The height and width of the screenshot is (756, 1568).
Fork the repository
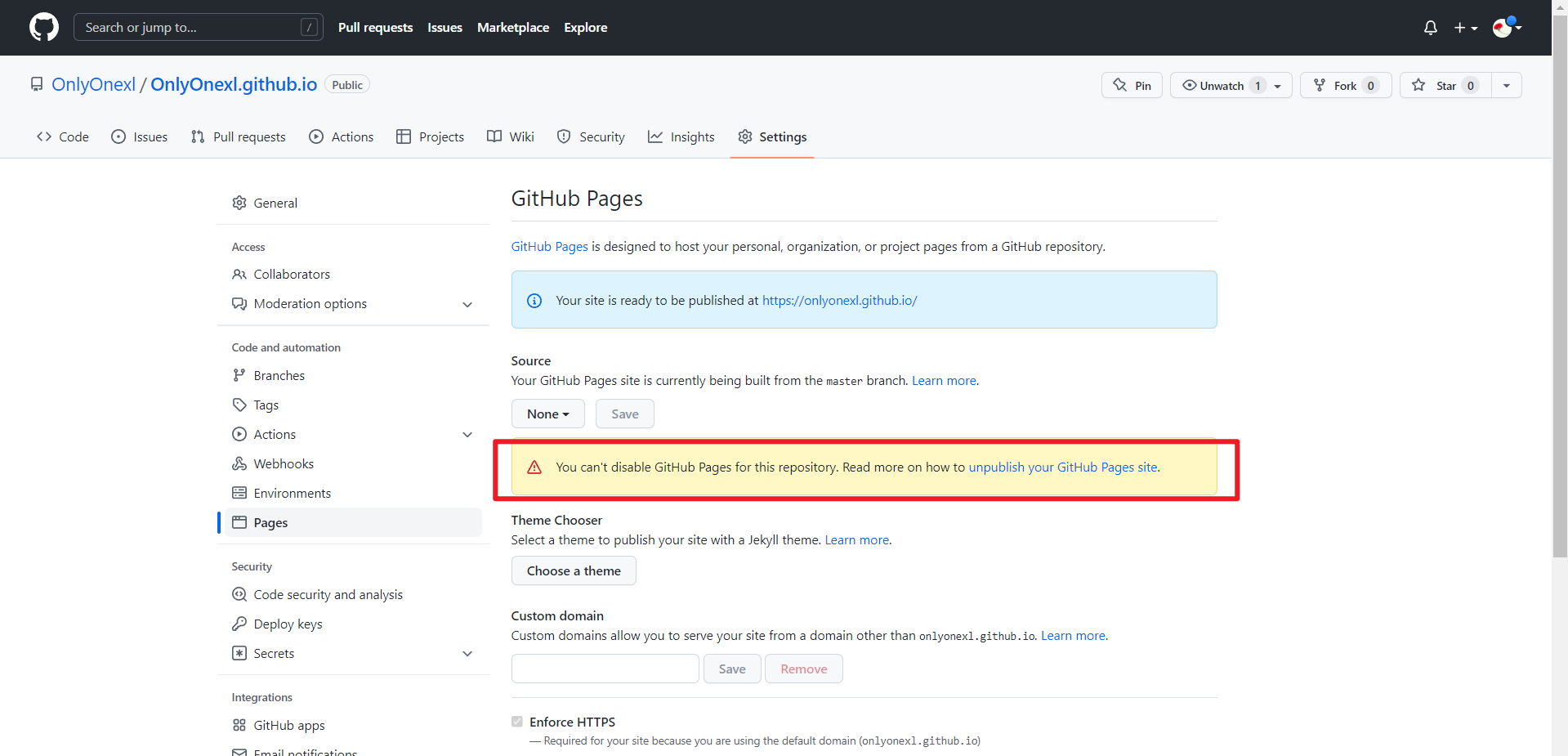click(x=1345, y=86)
